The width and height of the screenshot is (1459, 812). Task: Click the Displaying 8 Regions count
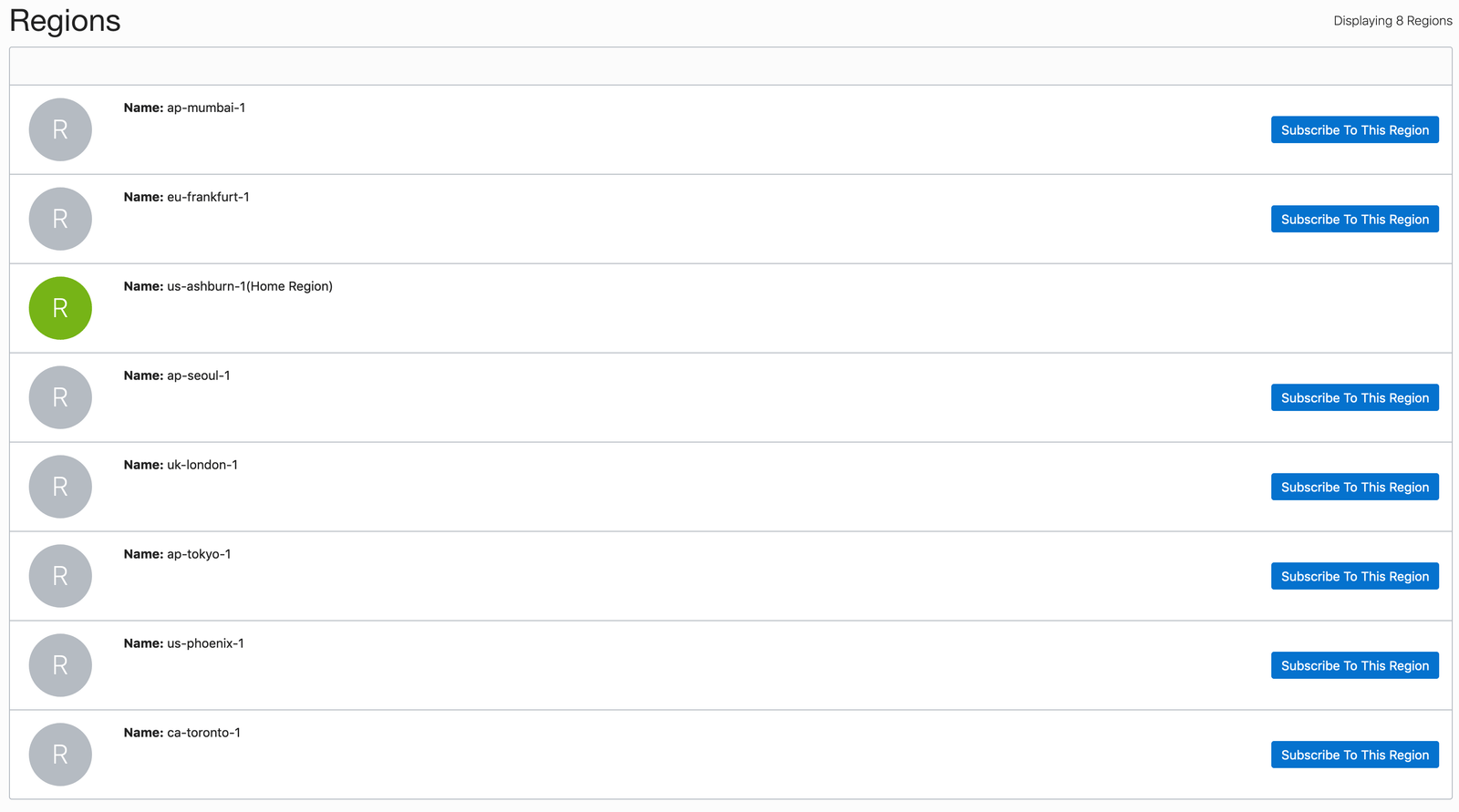[1392, 21]
